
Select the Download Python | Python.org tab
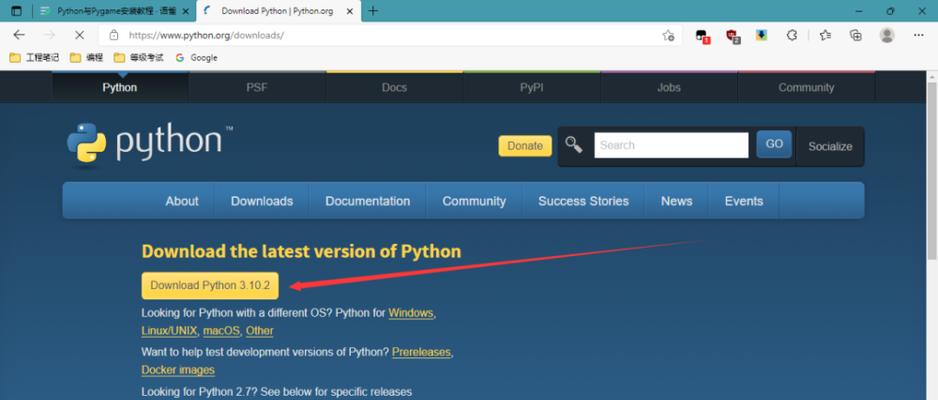point(279,11)
